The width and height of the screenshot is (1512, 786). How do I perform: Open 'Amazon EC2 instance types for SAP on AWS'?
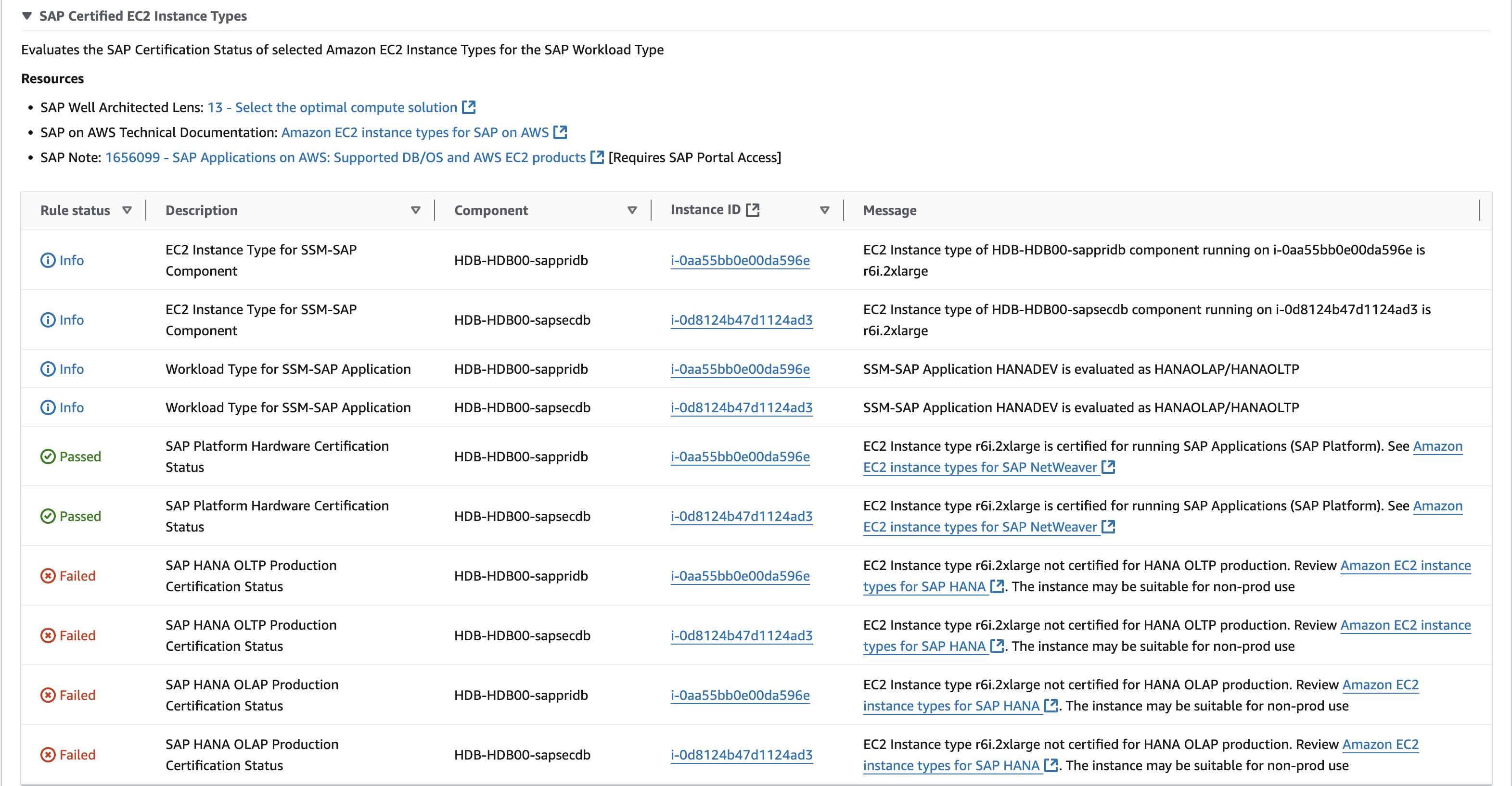pyautogui.click(x=415, y=133)
